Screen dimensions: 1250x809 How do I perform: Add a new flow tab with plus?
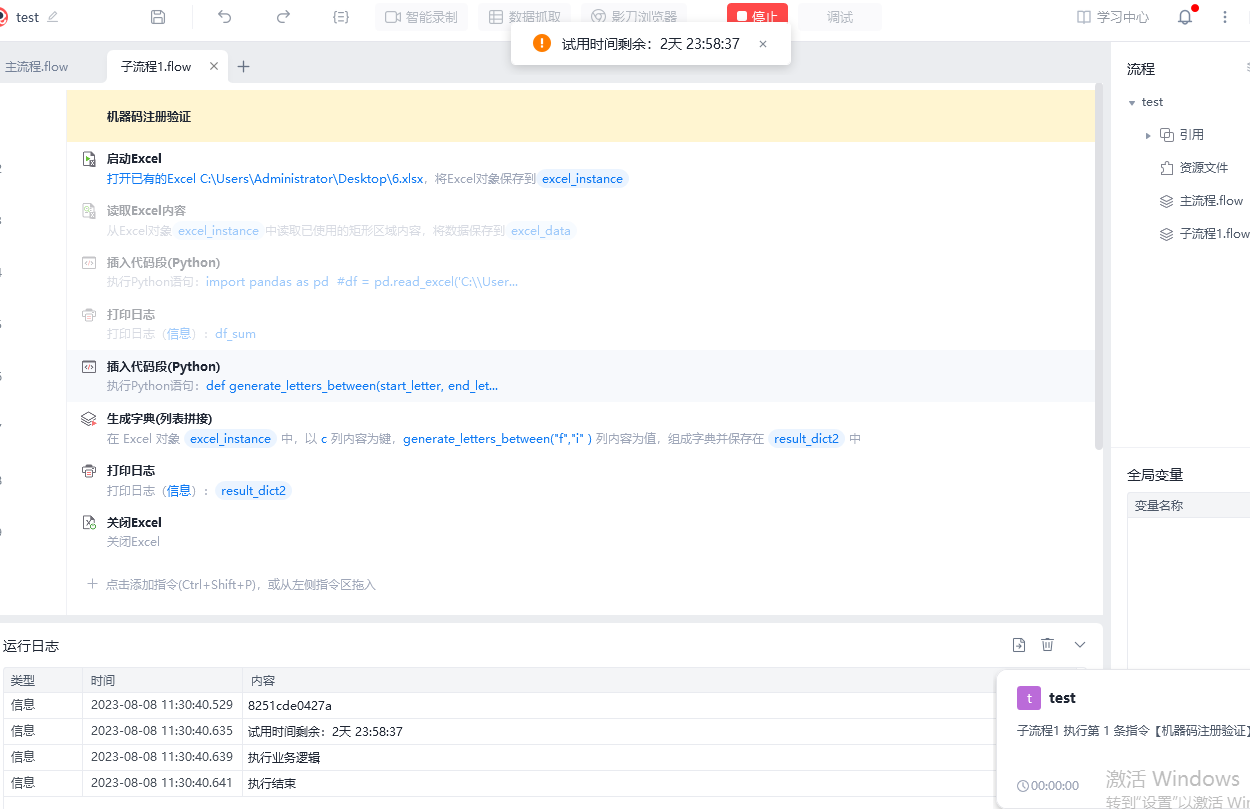(243, 67)
